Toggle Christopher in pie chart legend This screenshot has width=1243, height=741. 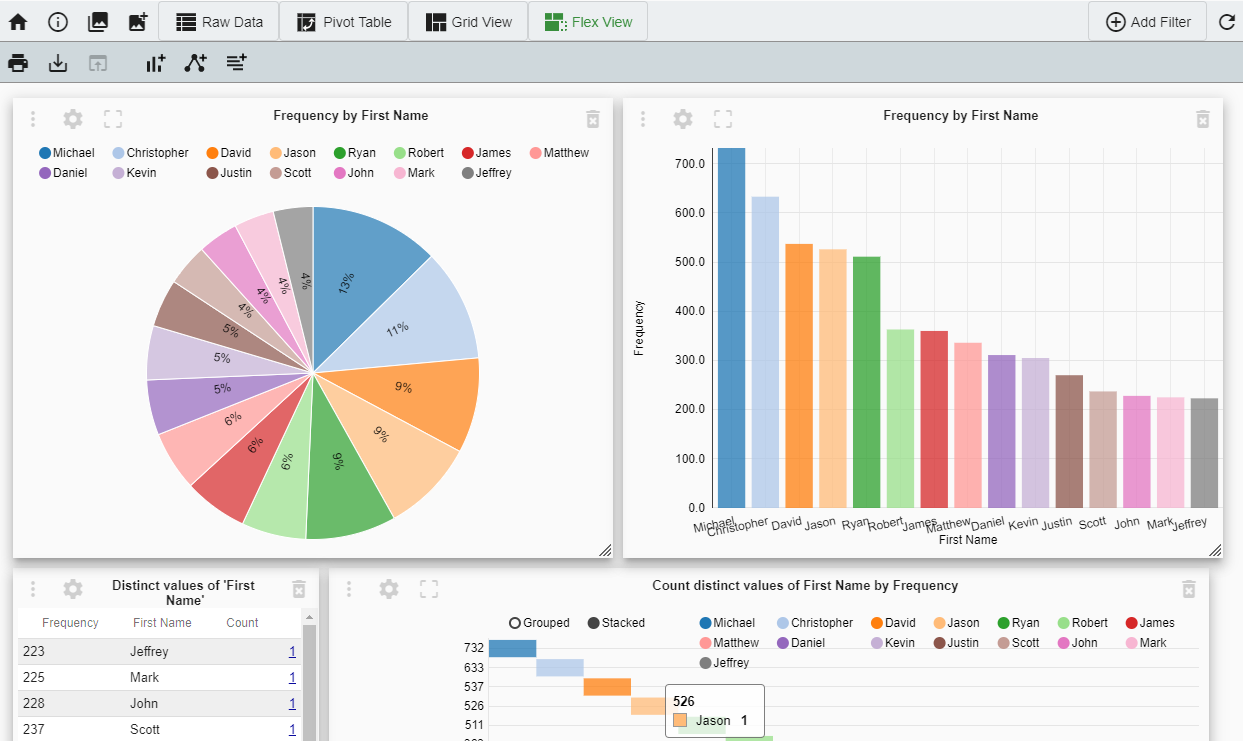pyautogui.click(x=150, y=153)
